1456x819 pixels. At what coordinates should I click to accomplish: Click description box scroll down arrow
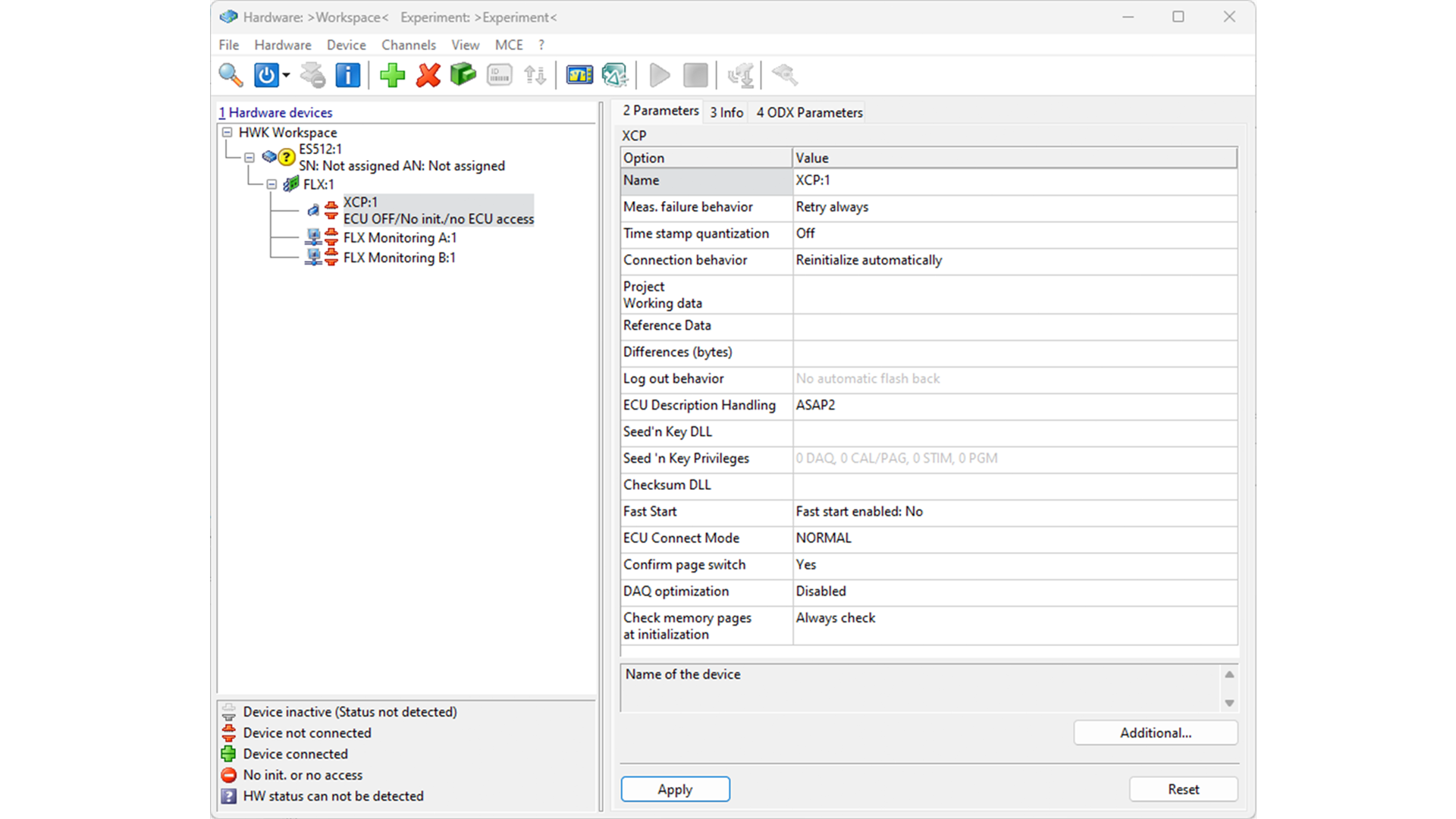click(1229, 703)
